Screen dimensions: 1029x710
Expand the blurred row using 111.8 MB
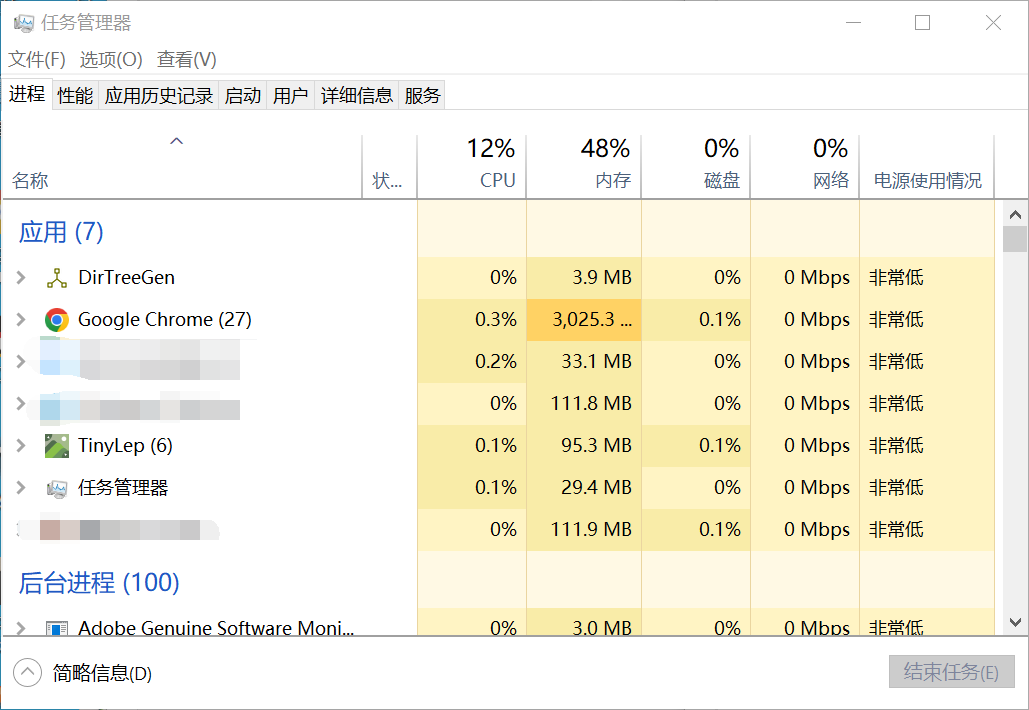(21, 404)
